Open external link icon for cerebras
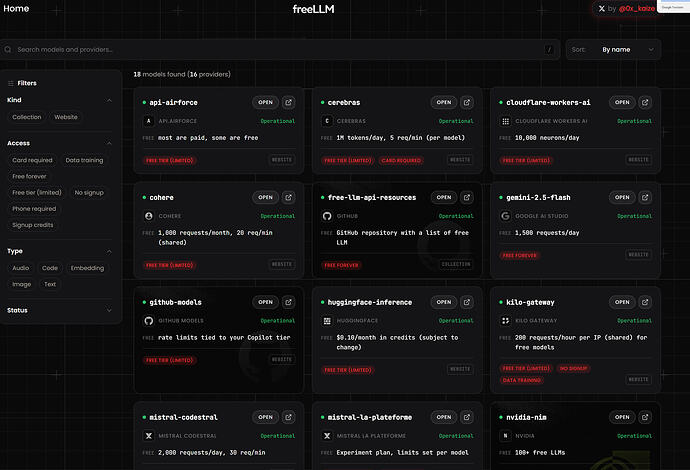This screenshot has width=690, height=470. (x=466, y=102)
